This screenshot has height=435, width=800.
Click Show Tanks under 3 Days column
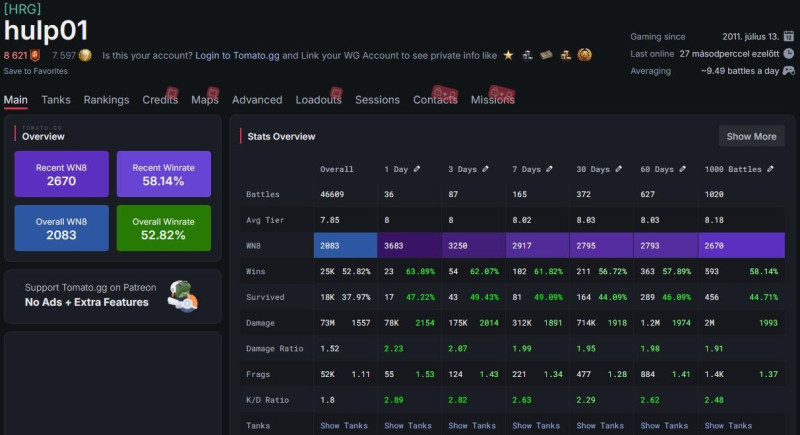(472, 425)
